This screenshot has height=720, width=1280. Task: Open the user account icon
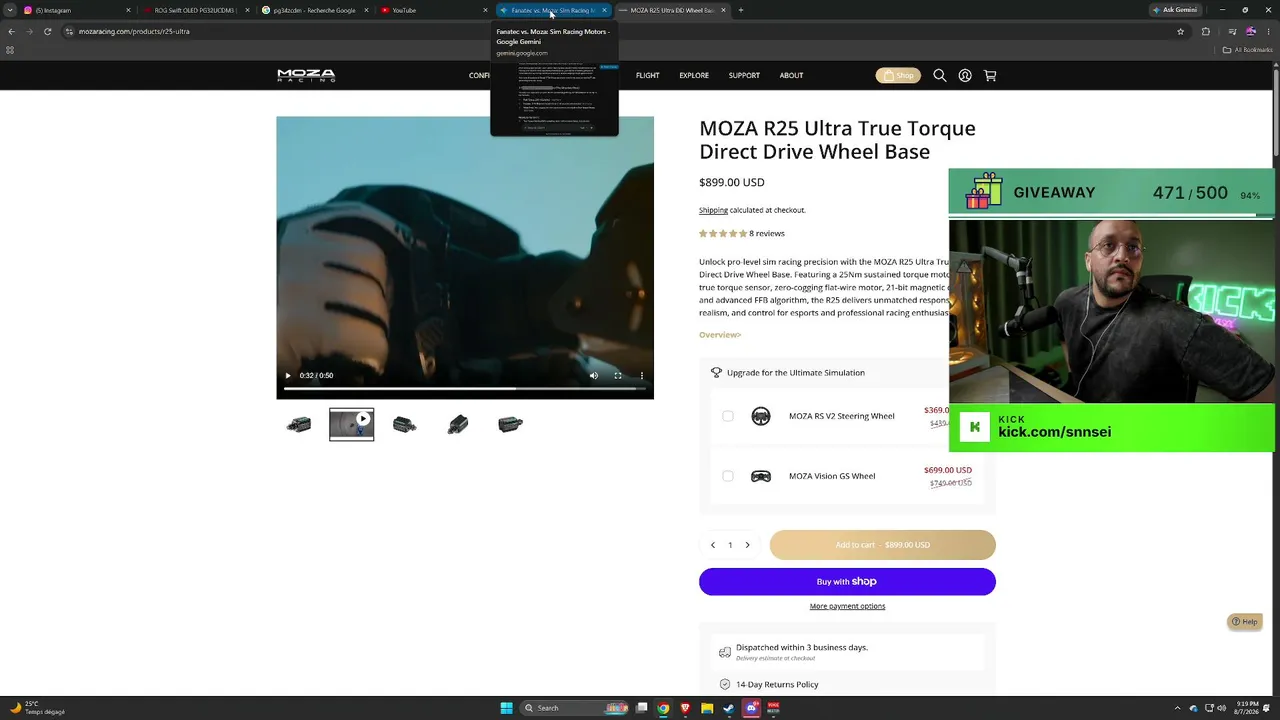point(965,75)
